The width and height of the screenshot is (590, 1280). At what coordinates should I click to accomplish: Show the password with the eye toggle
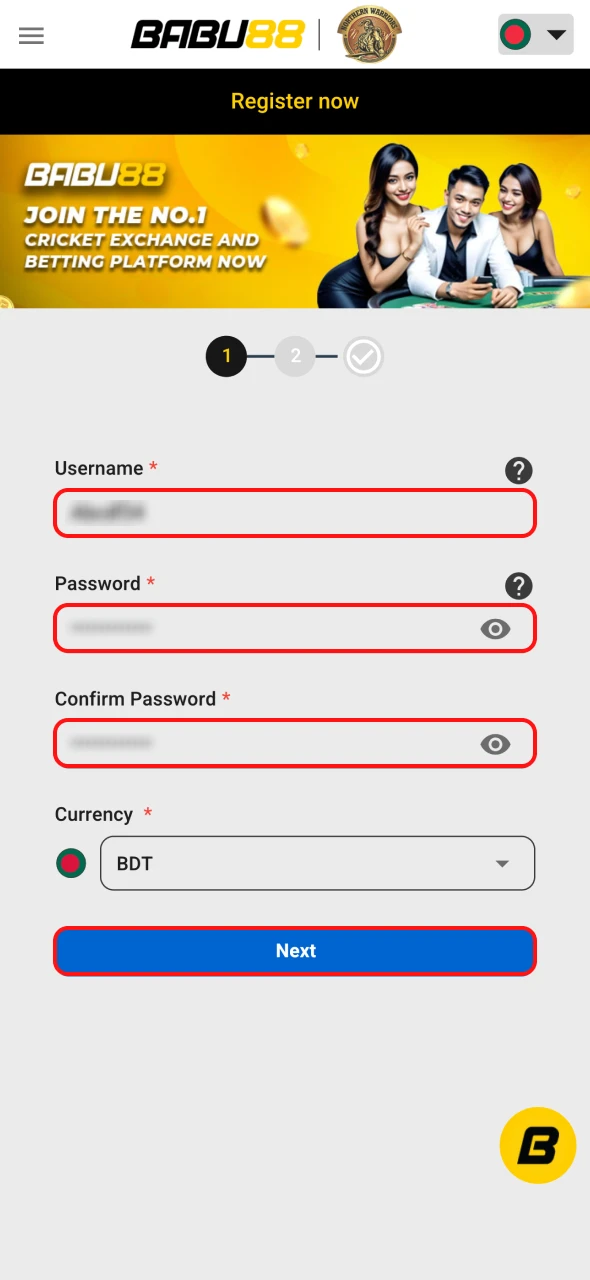coord(495,629)
